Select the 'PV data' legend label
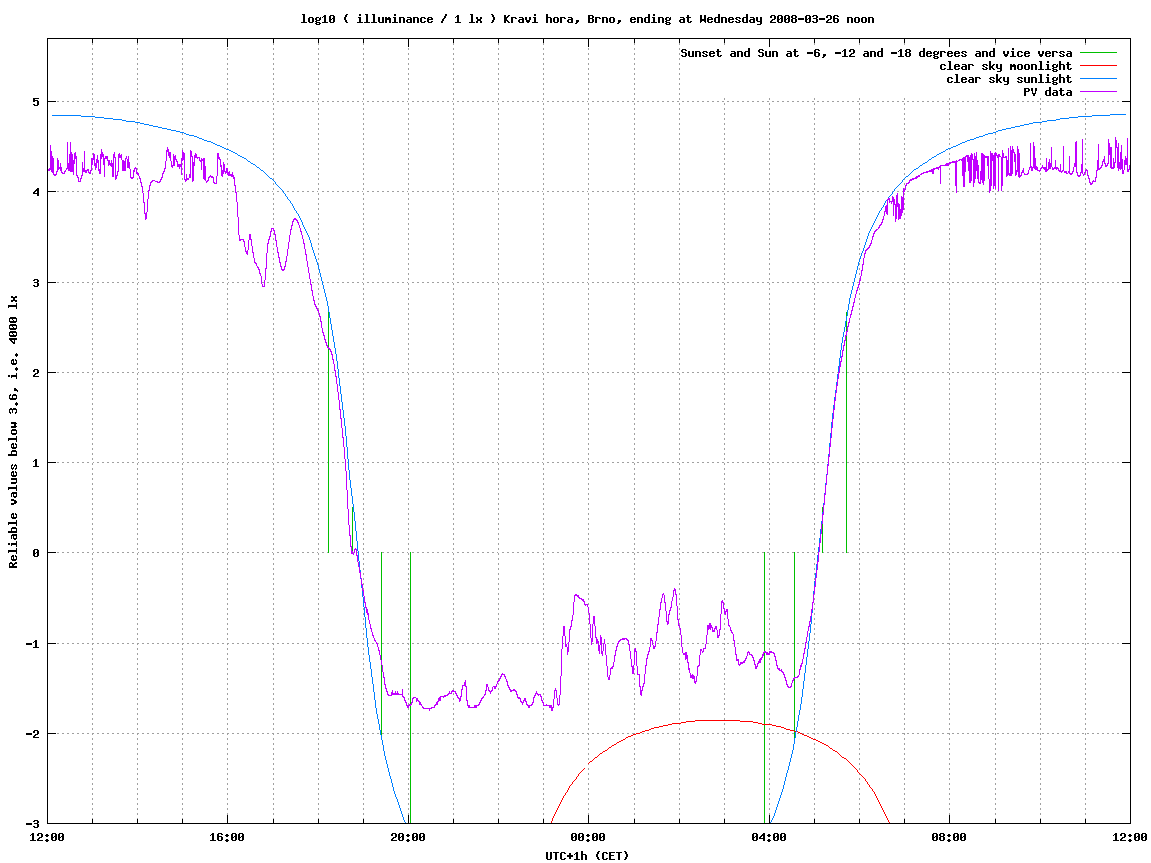This screenshot has width=1151, height=863. (1047, 92)
